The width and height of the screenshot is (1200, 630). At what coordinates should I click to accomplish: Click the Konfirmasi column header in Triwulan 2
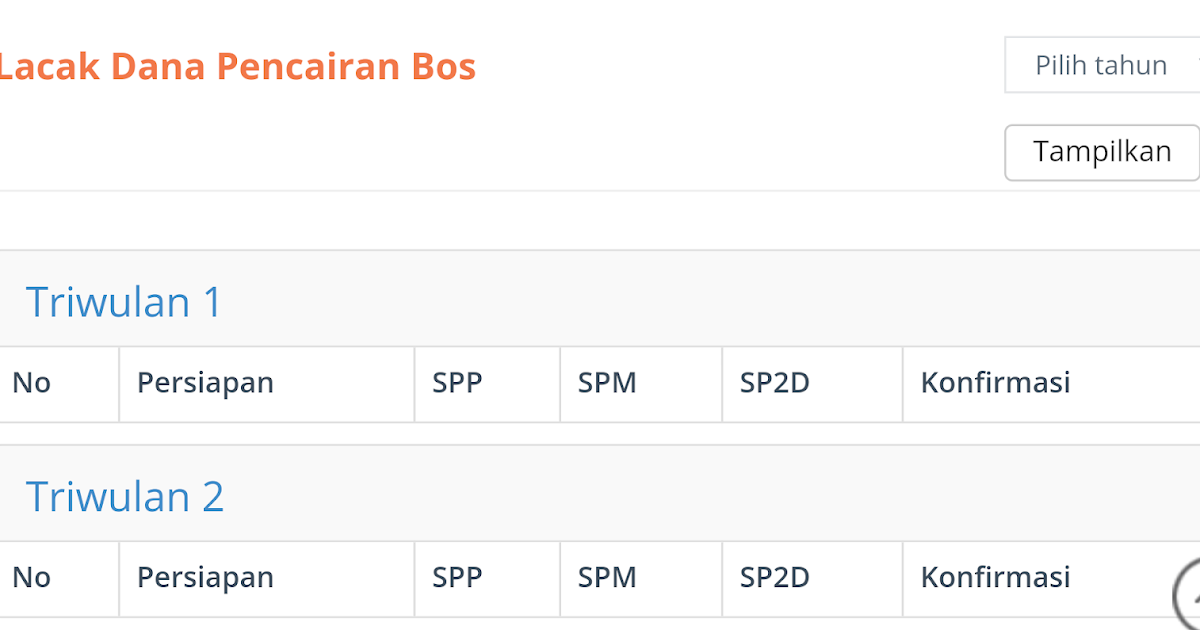pos(994,578)
